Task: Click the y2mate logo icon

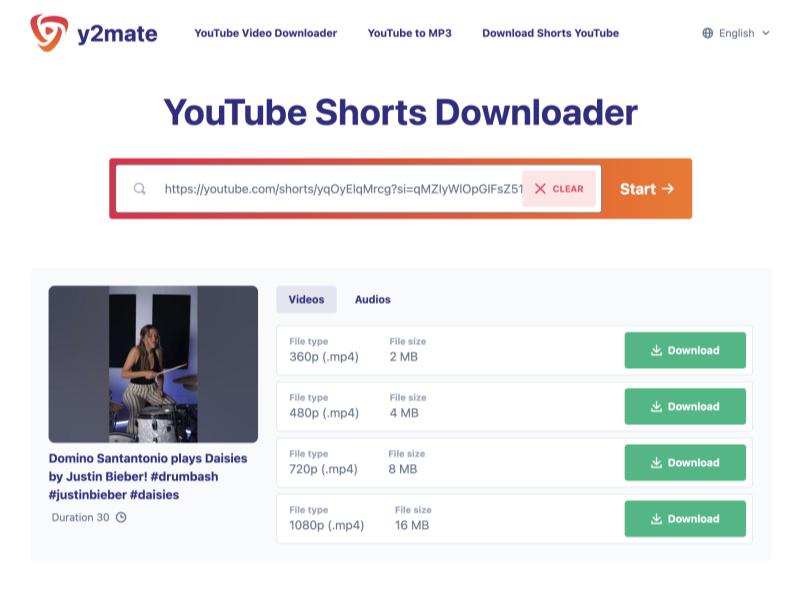Action: (x=49, y=33)
